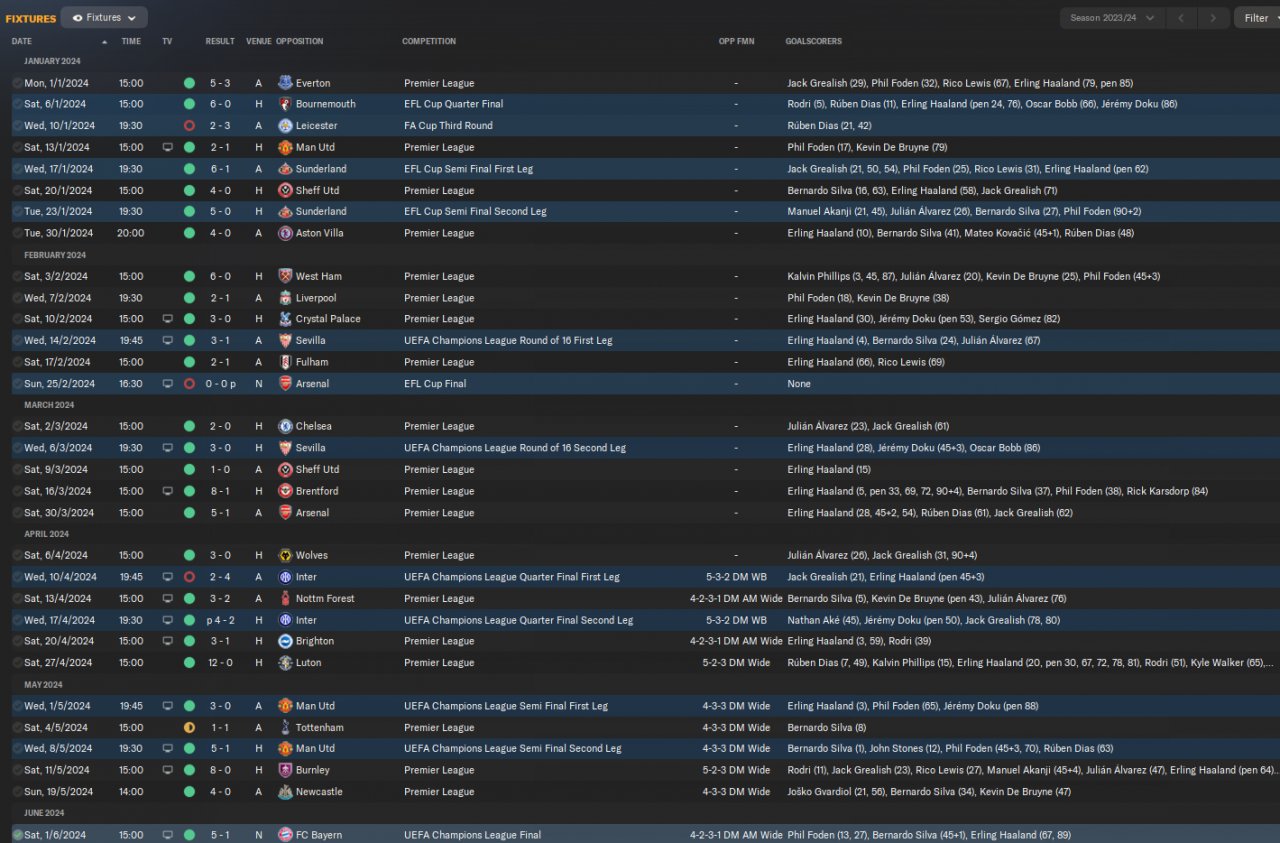The height and width of the screenshot is (843, 1280).
Task: Sort by the Venue column header
Action: point(259,41)
